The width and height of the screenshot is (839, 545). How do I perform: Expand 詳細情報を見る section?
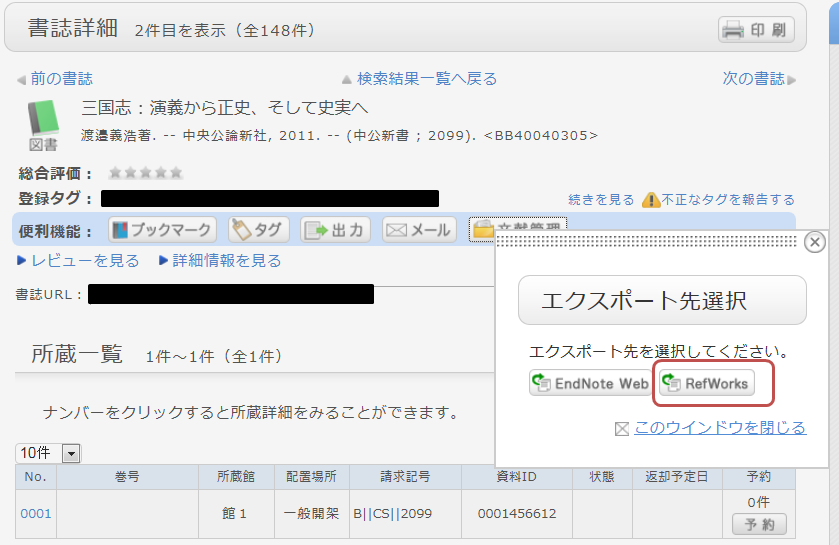coord(220,261)
